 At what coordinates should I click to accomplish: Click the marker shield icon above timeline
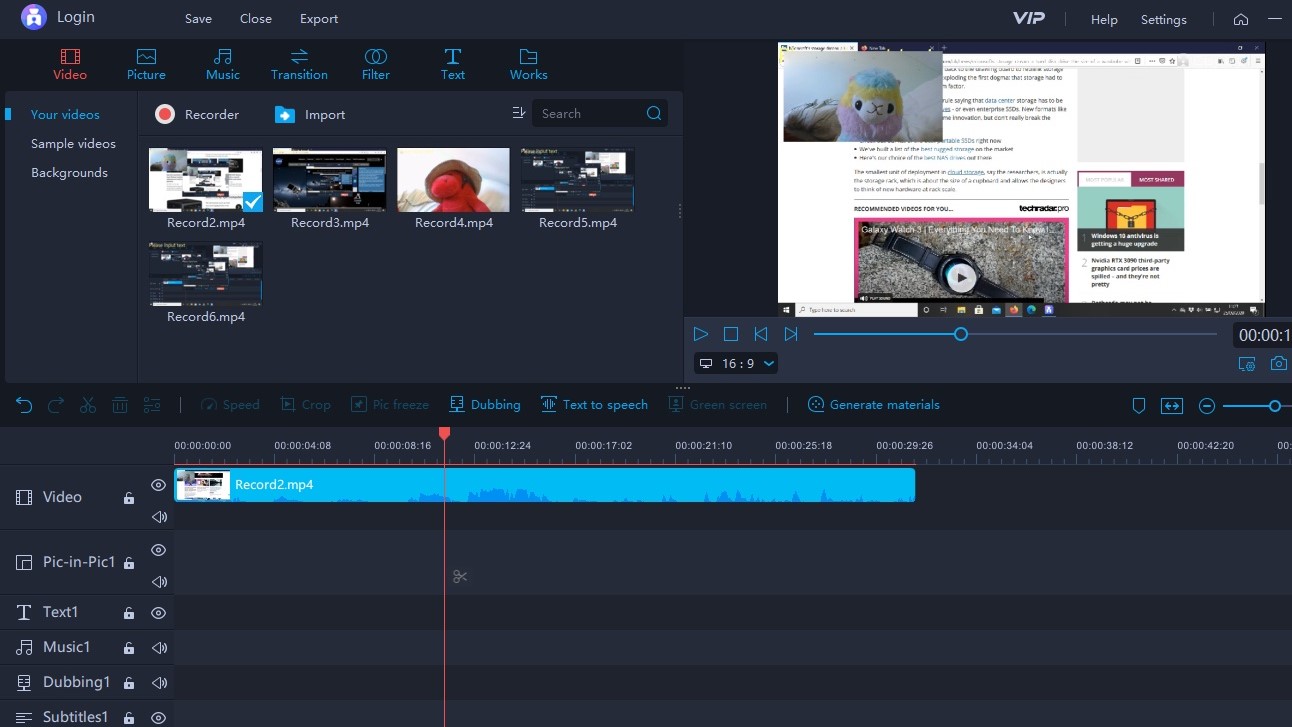coord(1138,406)
